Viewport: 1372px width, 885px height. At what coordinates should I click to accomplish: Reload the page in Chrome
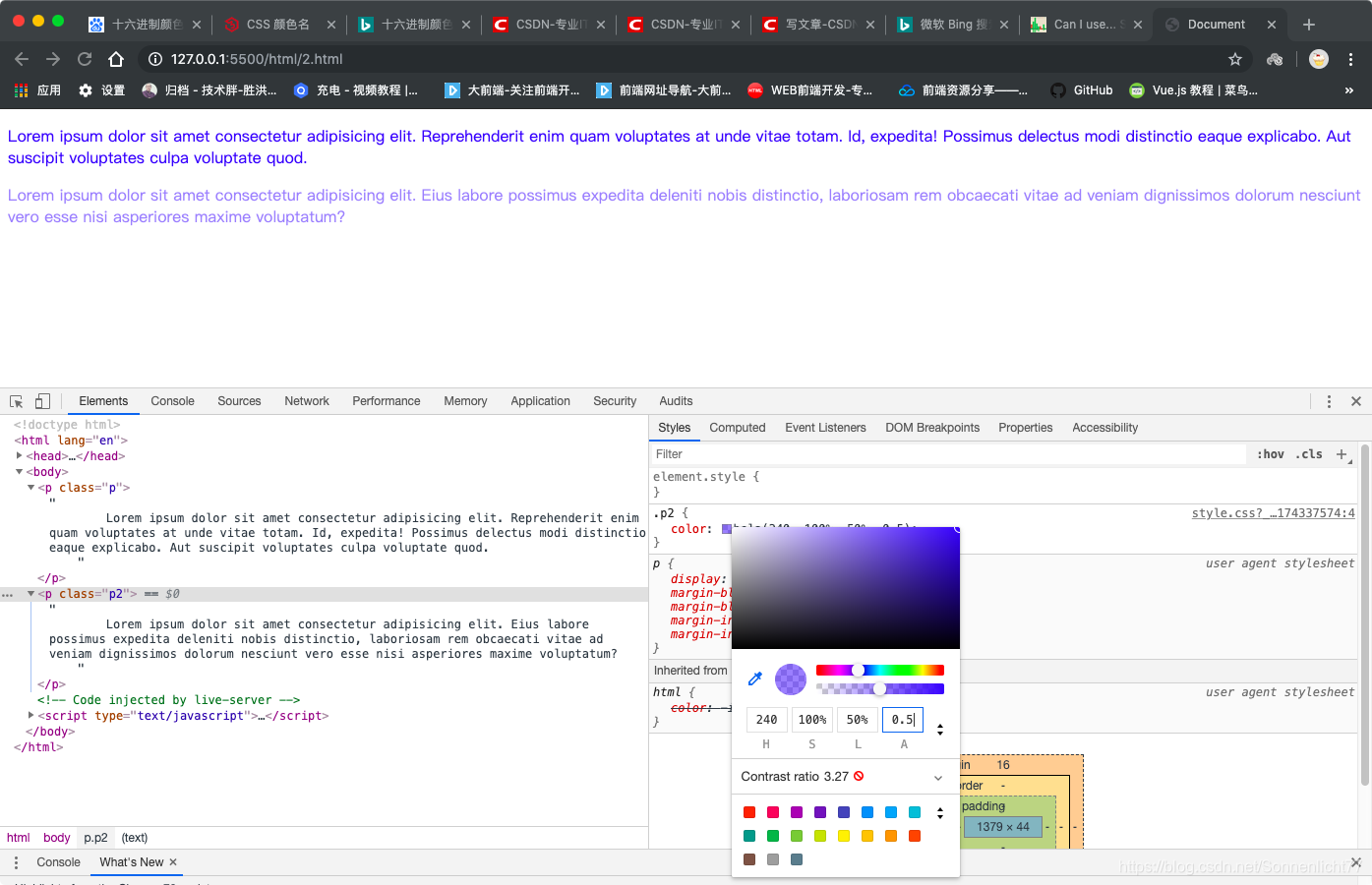85,59
